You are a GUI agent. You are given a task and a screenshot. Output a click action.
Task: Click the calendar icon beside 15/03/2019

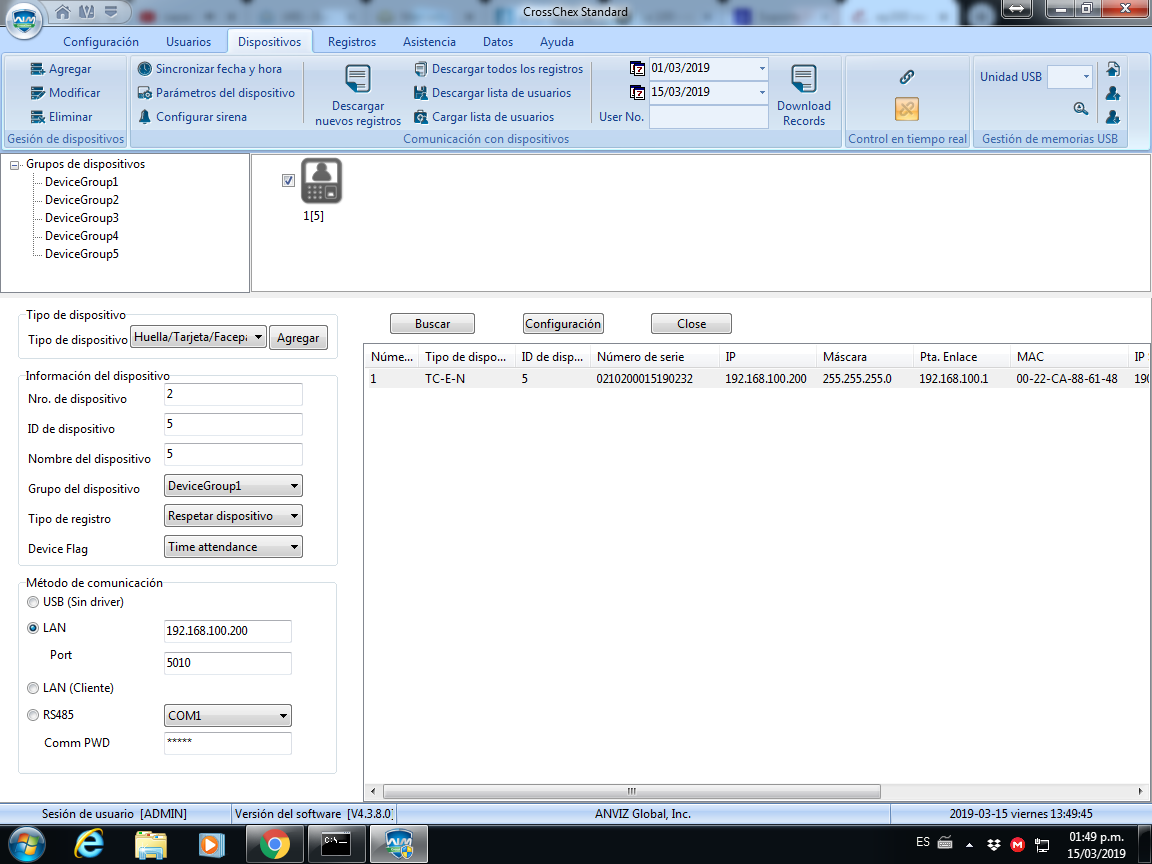click(637, 93)
